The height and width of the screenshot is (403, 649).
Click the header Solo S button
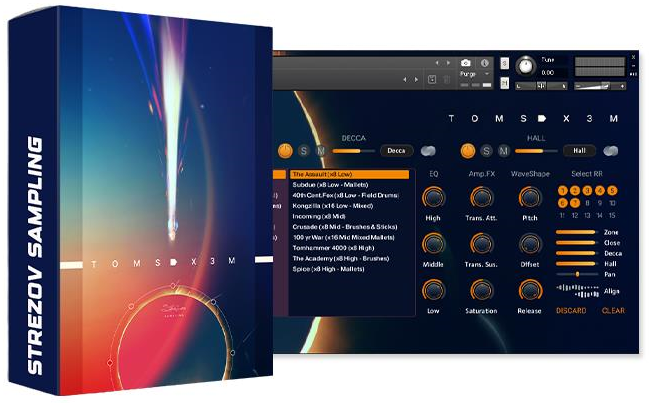505,63
